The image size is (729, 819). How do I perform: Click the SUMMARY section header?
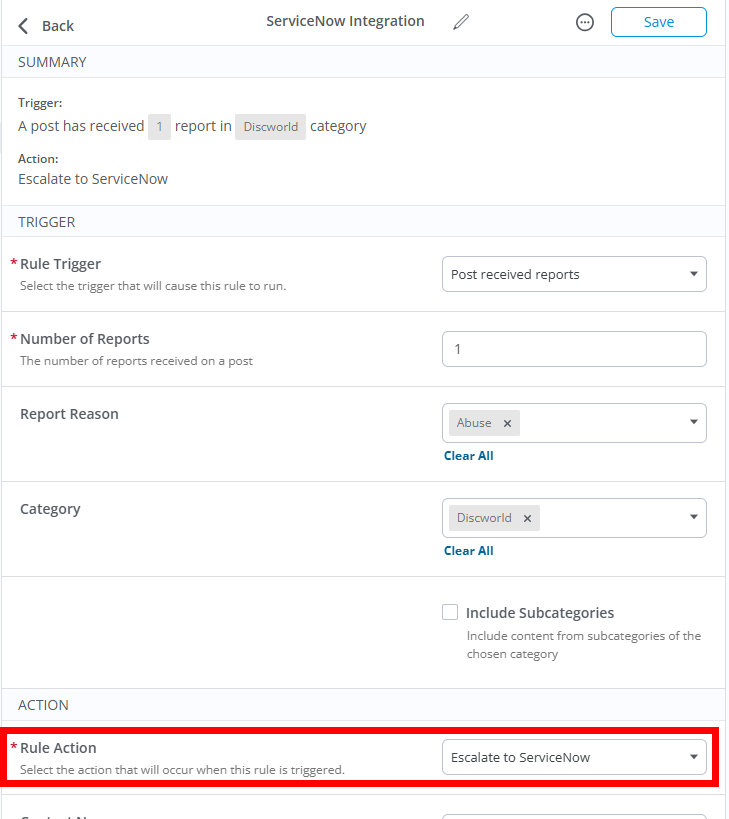pos(52,63)
